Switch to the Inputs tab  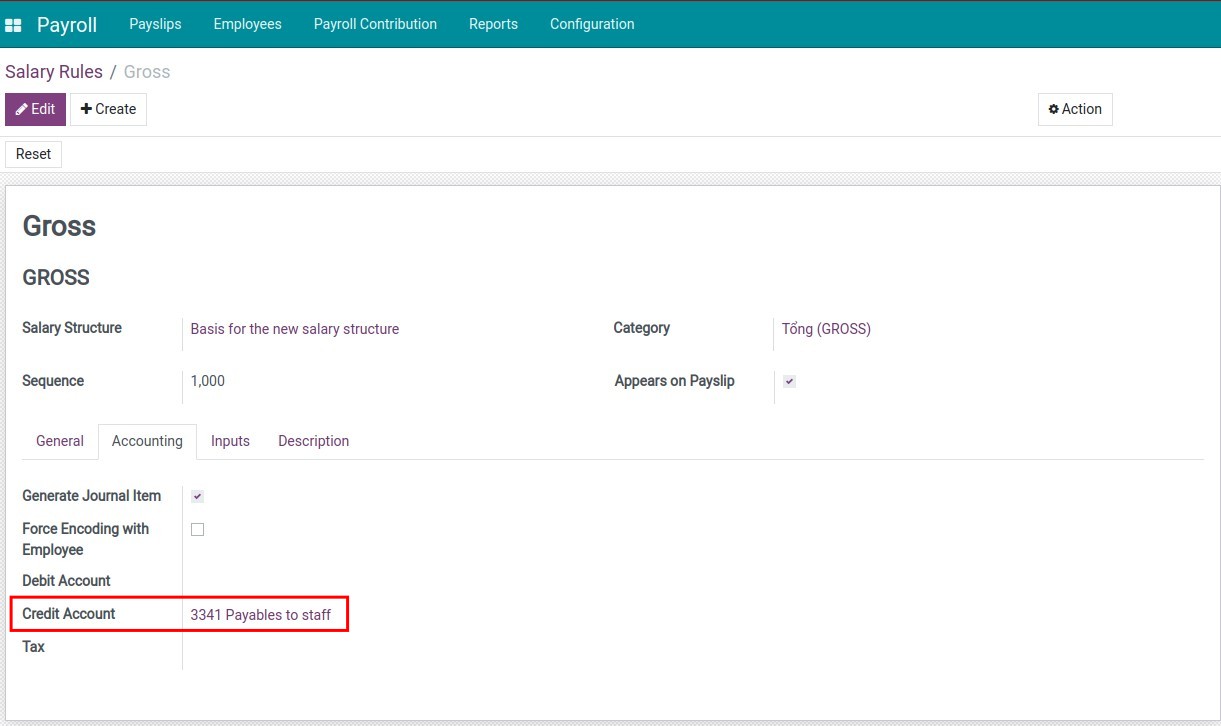pyautogui.click(x=230, y=441)
